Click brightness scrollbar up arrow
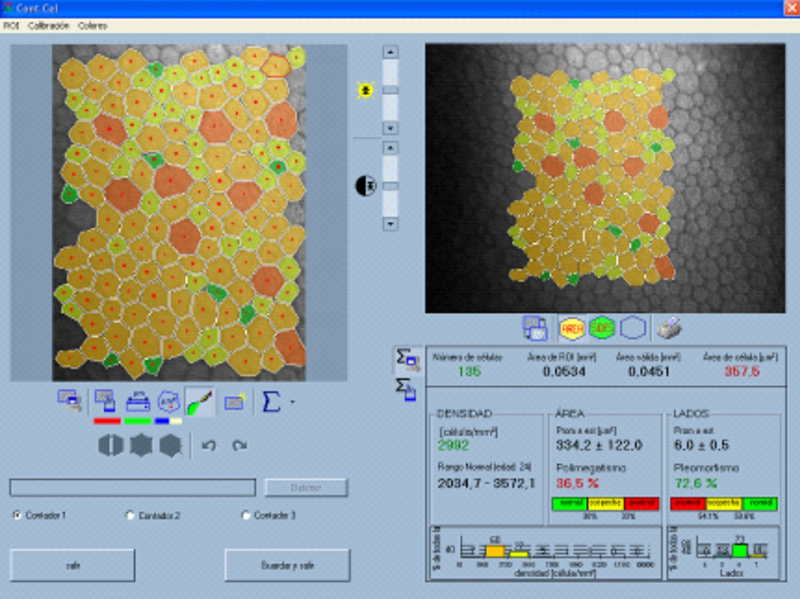Image resolution: width=800 pixels, height=599 pixels. (390, 51)
